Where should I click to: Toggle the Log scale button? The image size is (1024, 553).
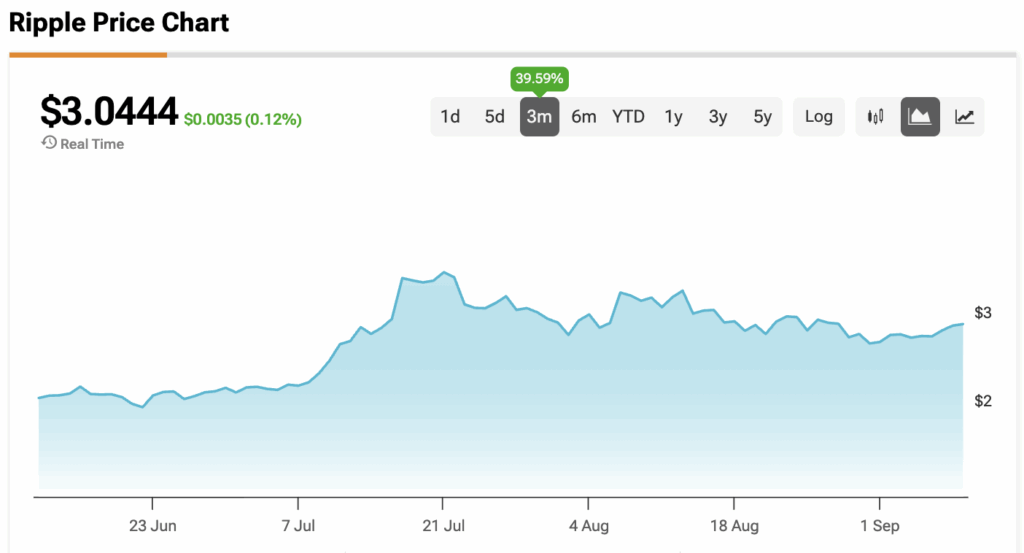pyautogui.click(x=818, y=117)
